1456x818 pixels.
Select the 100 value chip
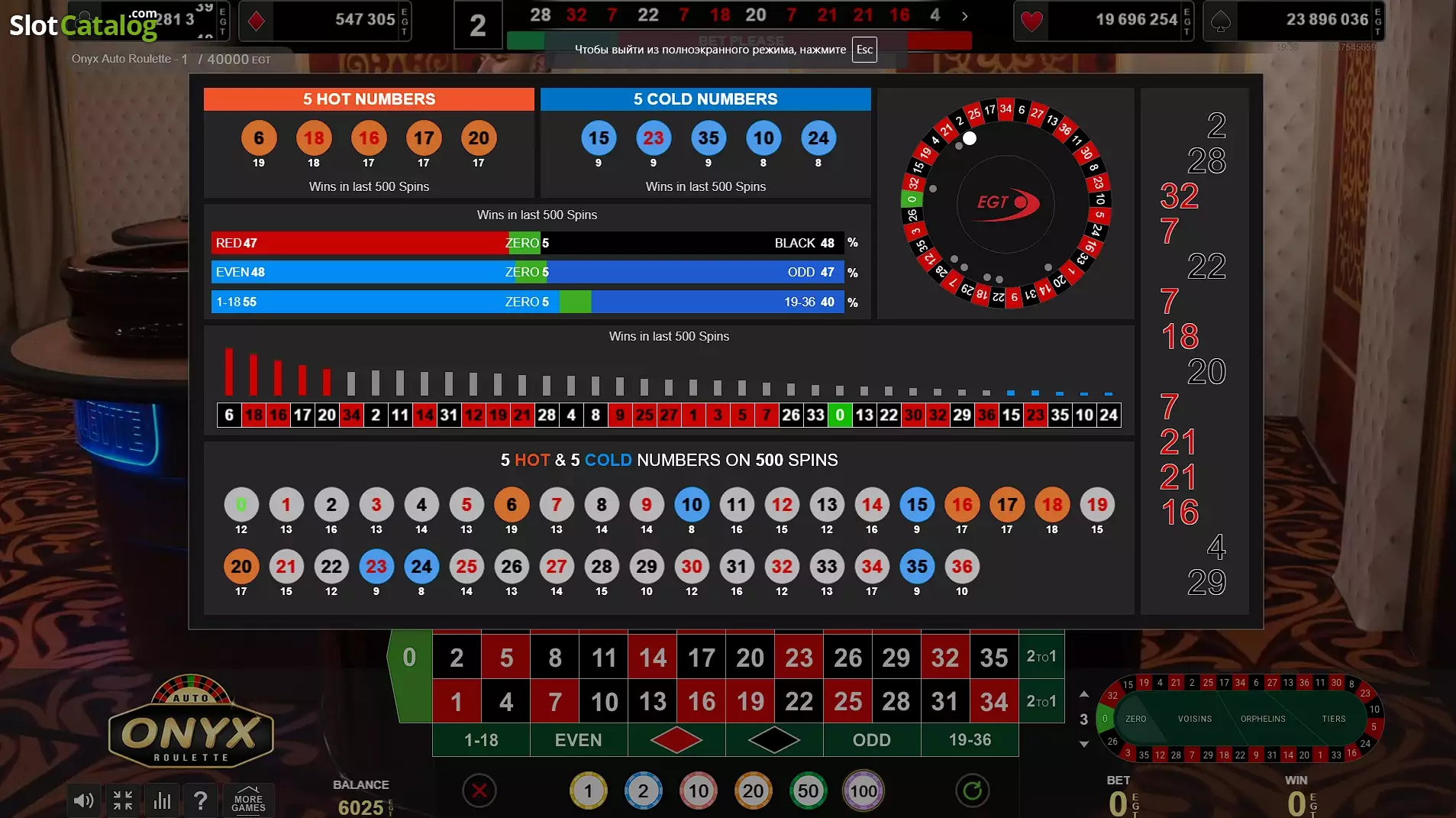point(863,791)
